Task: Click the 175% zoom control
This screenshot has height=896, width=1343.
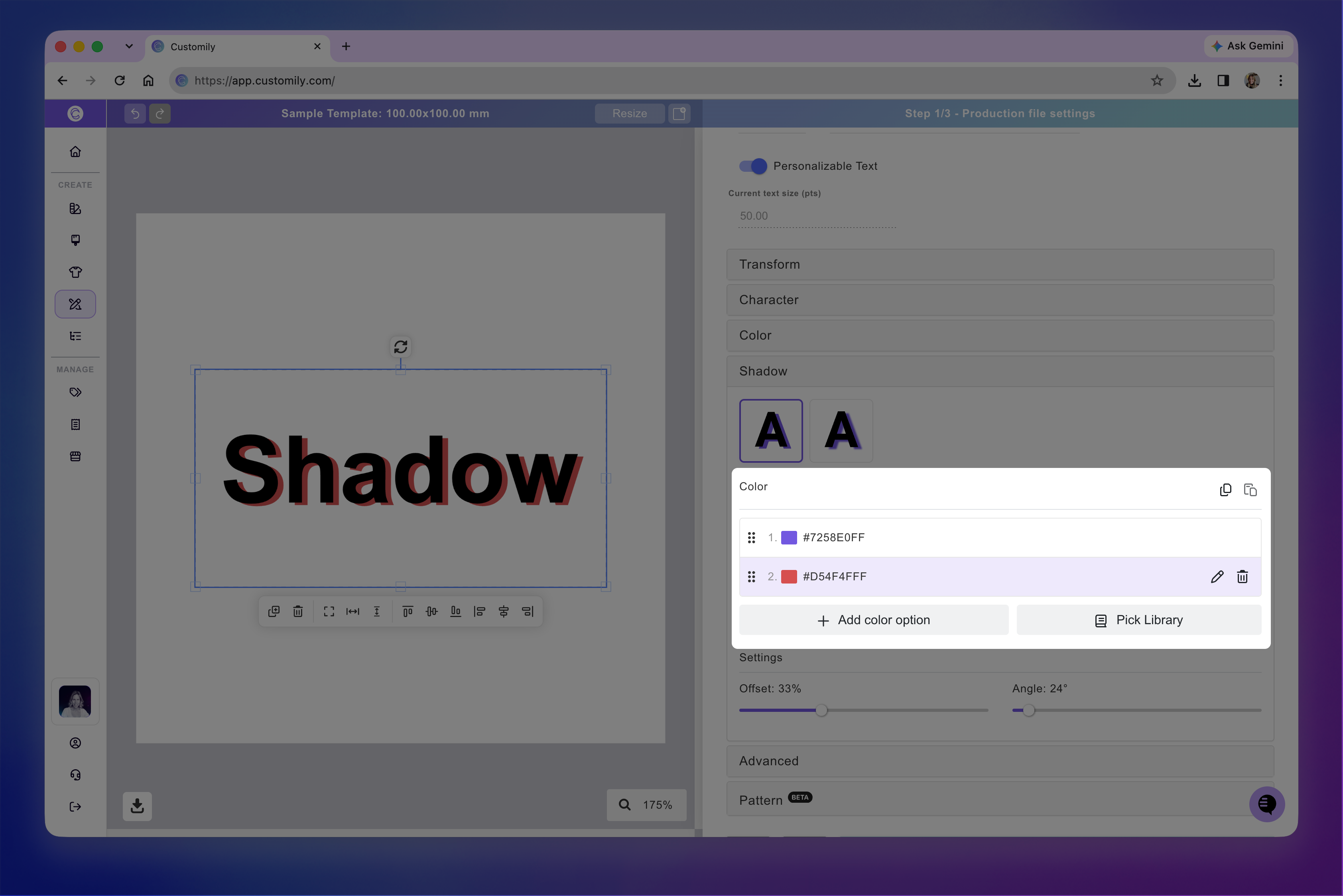Action: [x=647, y=805]
